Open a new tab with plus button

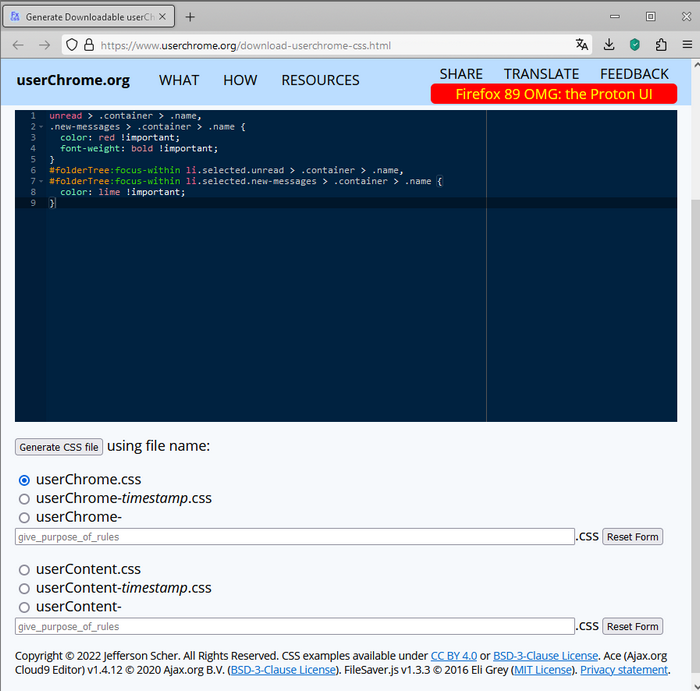click(190, 17)
